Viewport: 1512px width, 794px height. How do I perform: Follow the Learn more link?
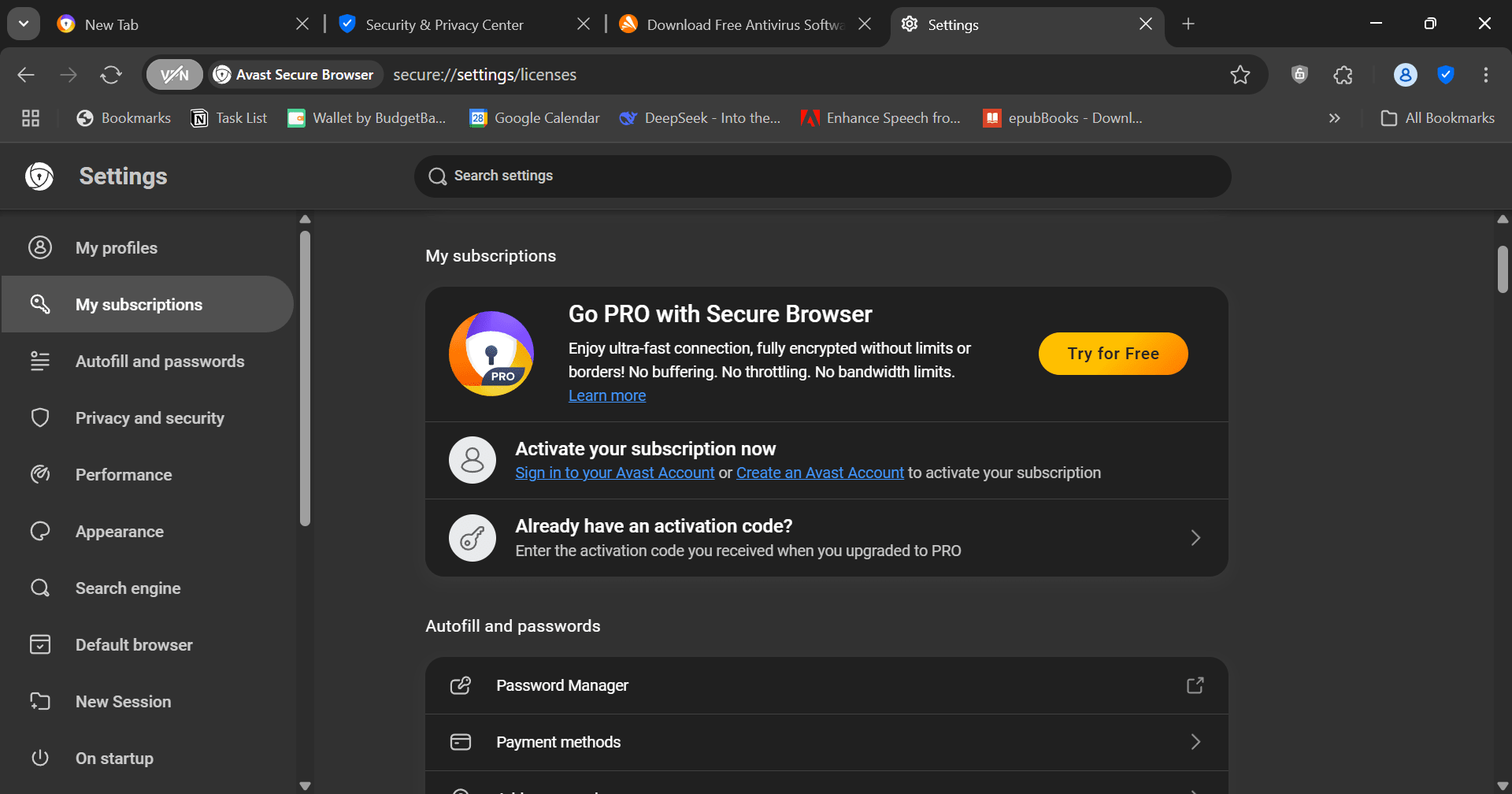click(x=607, y=395)
